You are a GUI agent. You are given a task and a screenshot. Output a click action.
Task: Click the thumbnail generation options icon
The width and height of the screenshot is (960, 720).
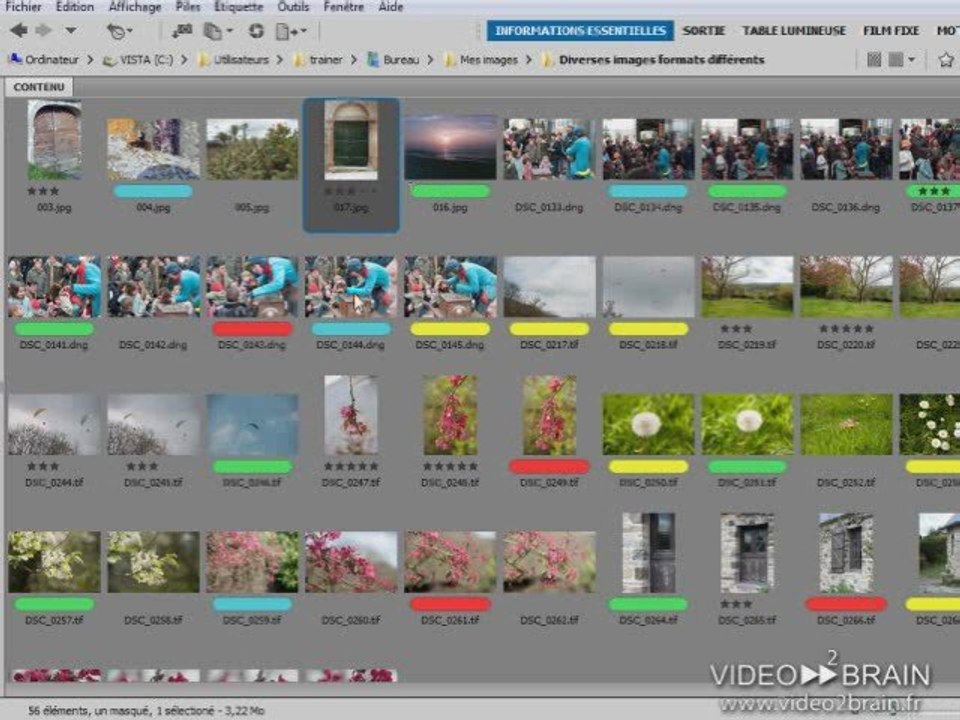click(896, 59)
